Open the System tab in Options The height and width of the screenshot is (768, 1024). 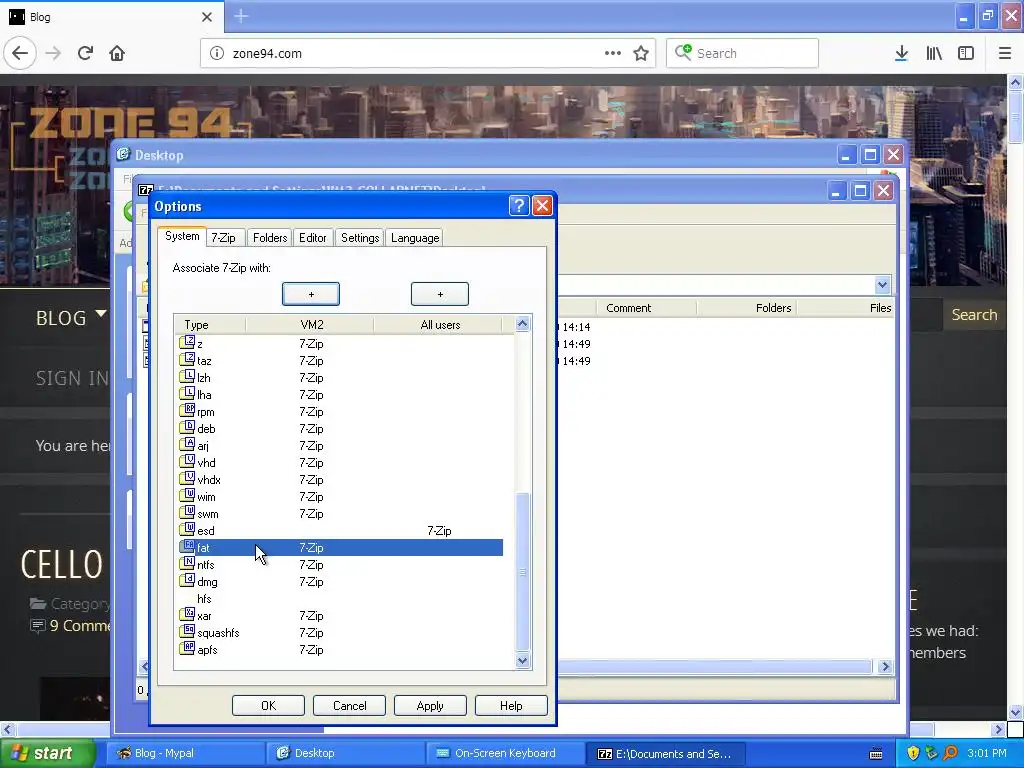[x=182, y=236]
